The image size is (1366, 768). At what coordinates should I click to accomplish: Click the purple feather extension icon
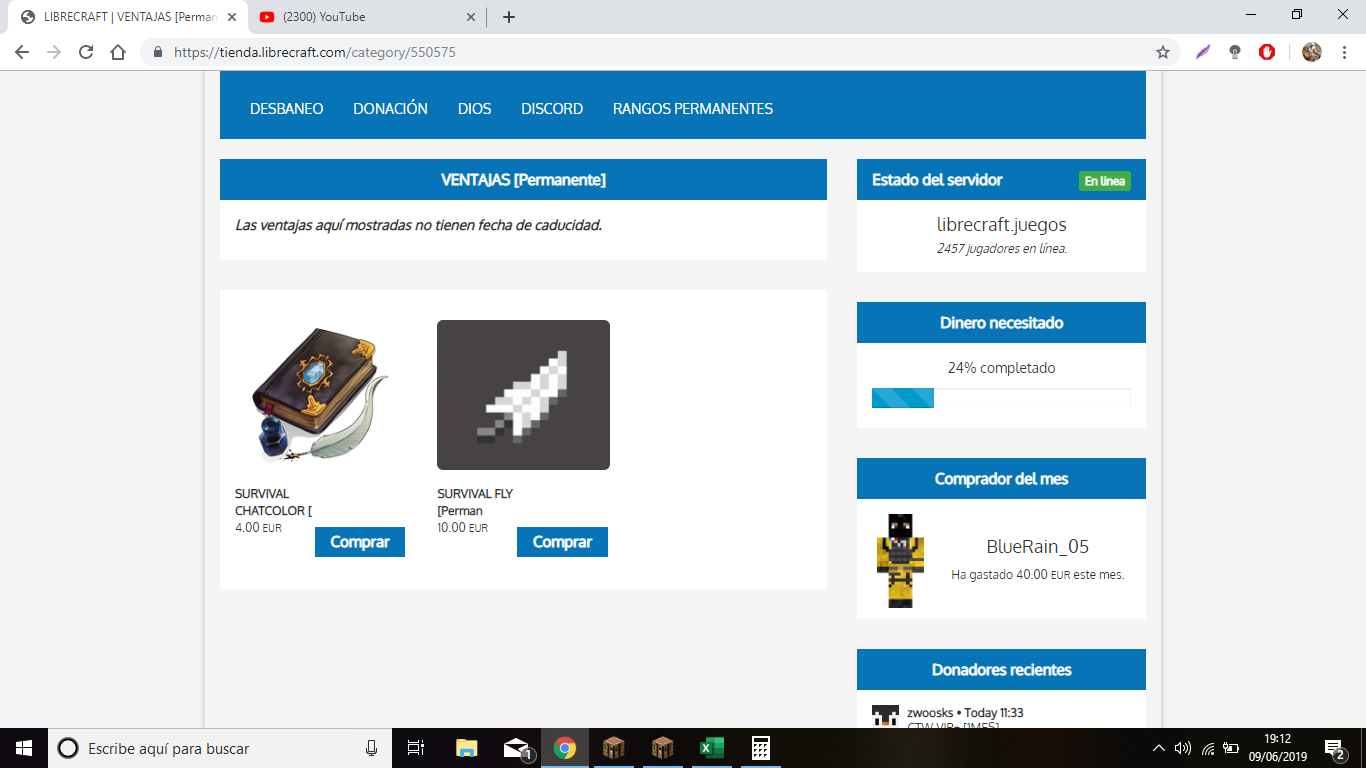tap(1203, 52)
